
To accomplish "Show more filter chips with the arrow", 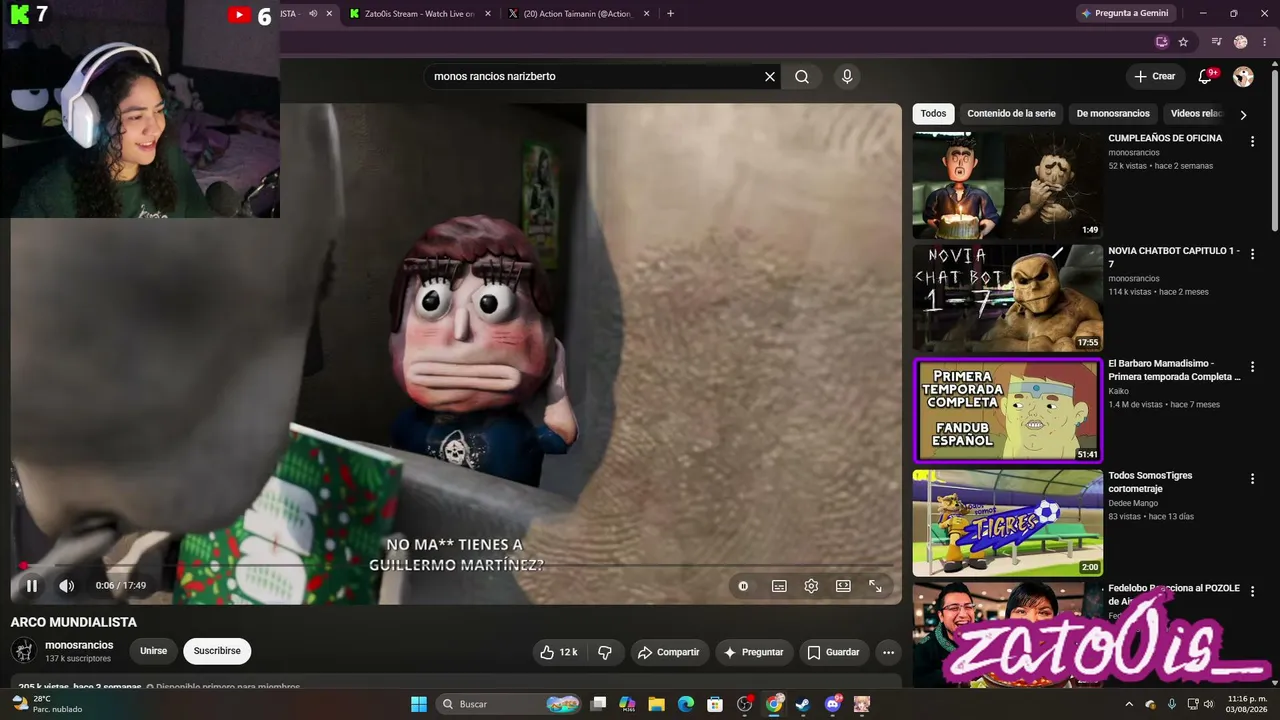I will 1243,115.
